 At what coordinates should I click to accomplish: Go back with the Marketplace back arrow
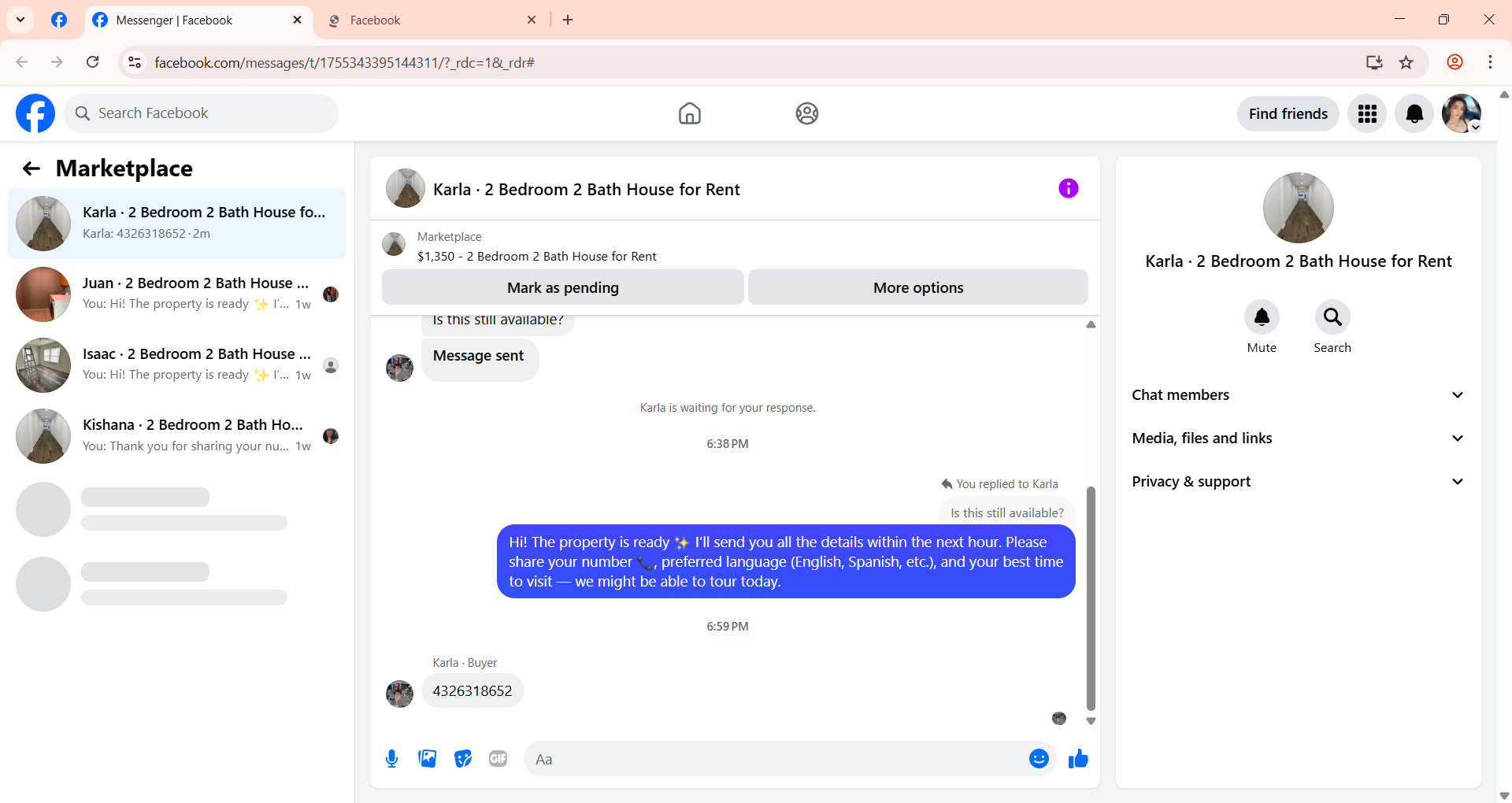pos(31,168)
